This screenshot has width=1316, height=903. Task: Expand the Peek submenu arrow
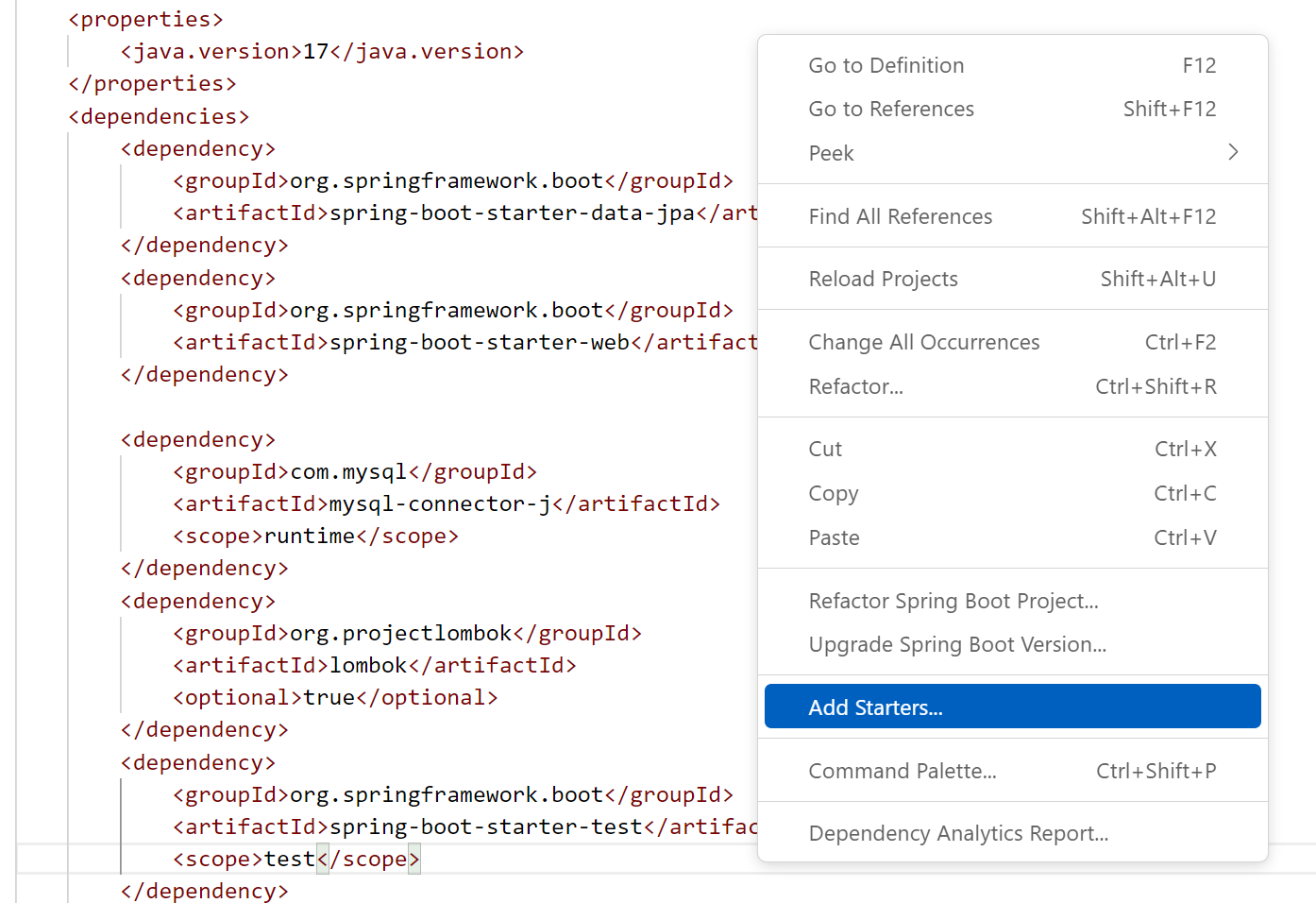(1233, 152)
